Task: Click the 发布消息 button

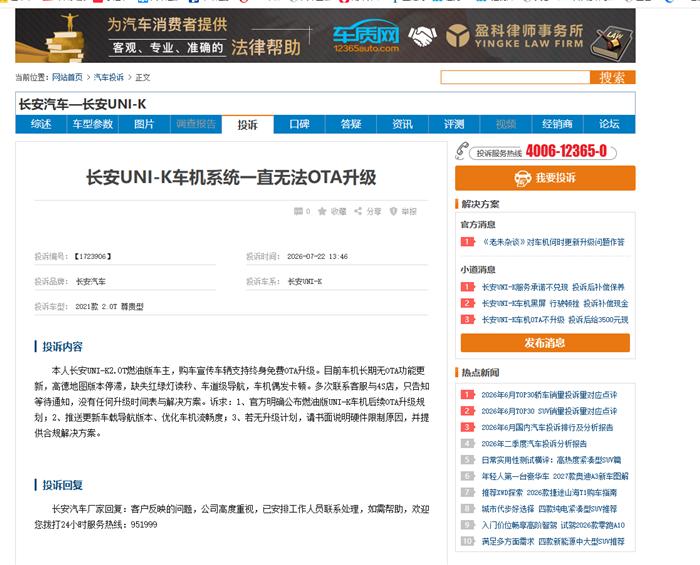Action: pos(545,343)
